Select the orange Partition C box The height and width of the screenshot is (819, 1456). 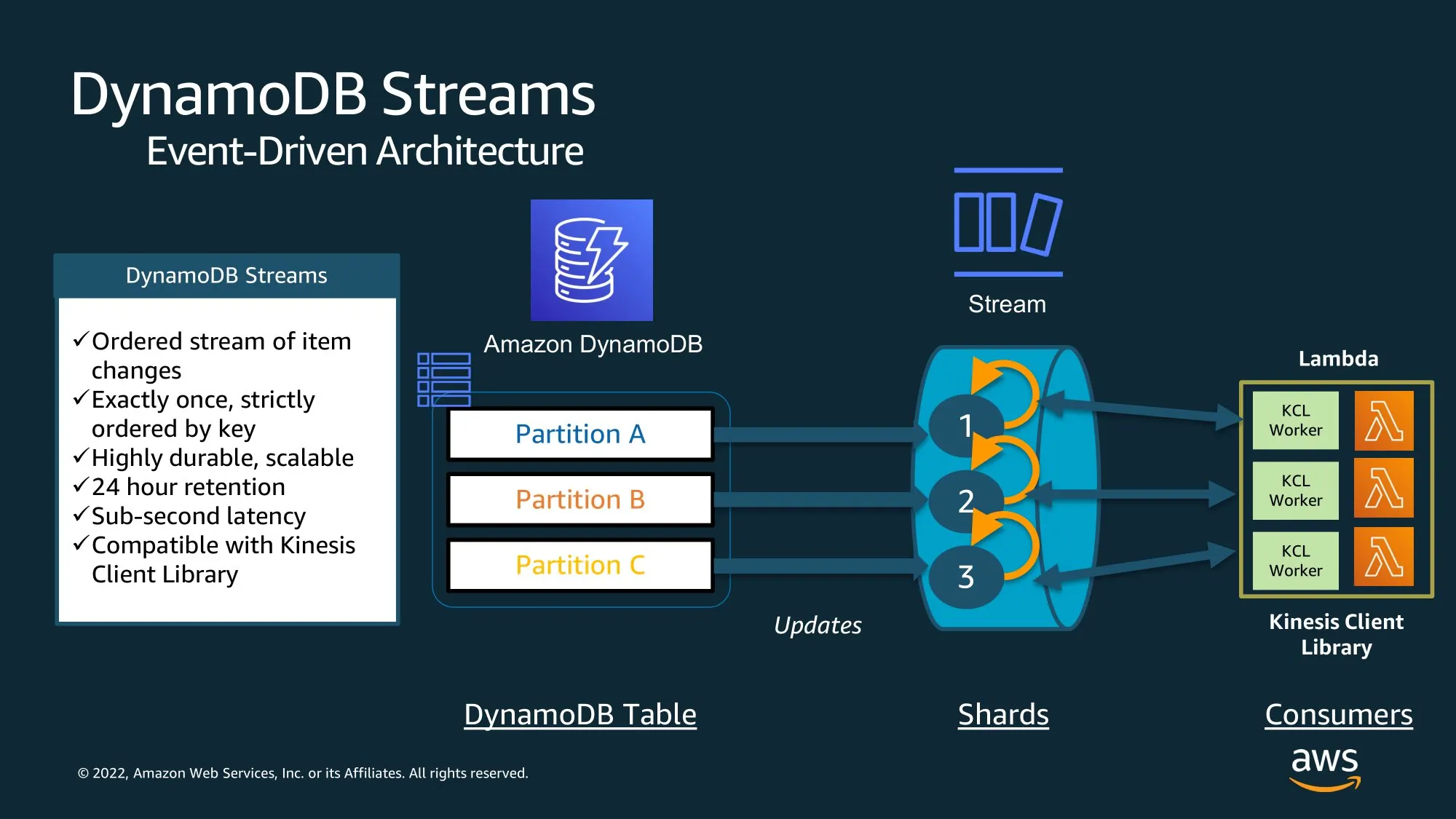tap(580, 566)
